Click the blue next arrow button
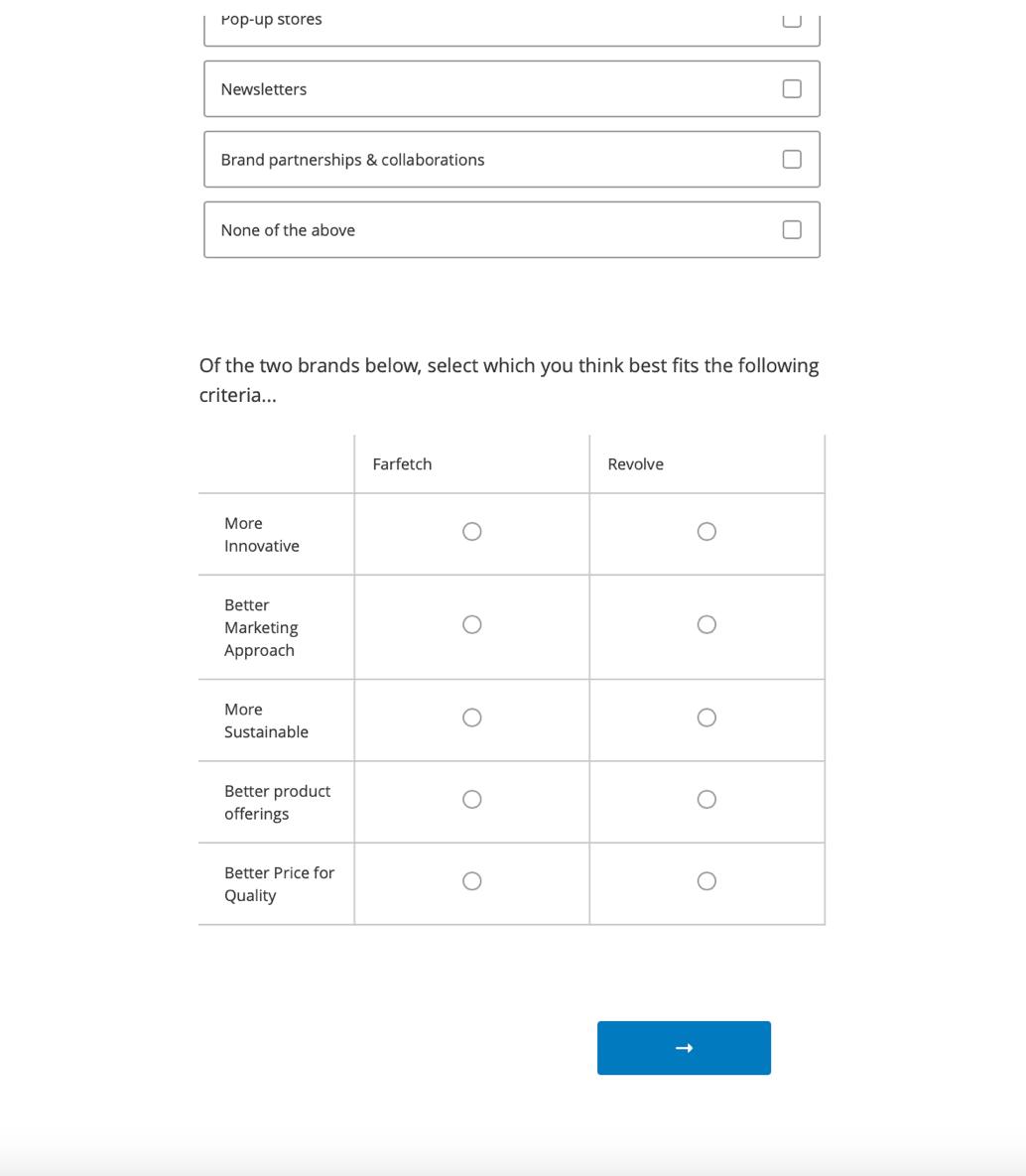The image size is (1026, 1176). click(684, 1048)
